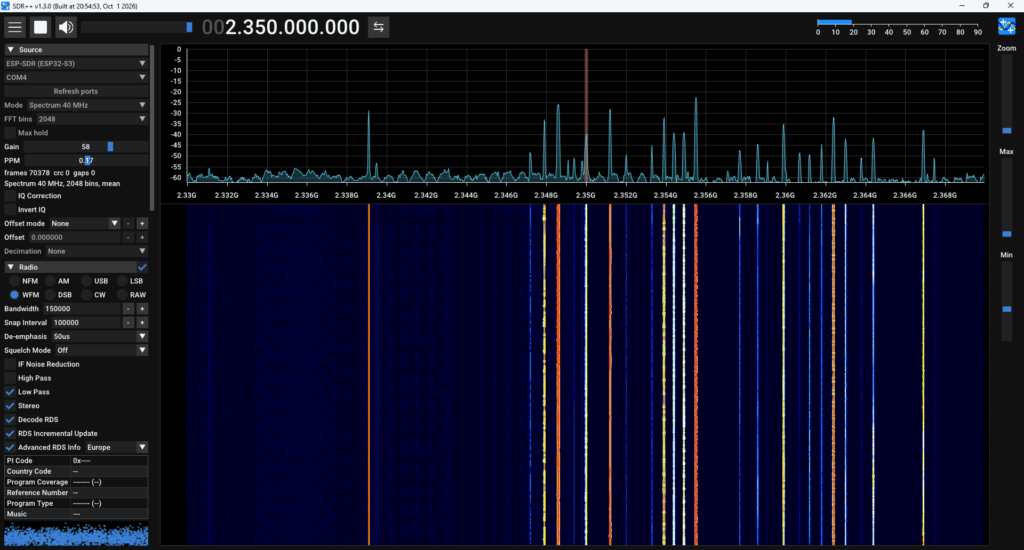Screen dimensions: 1024x550
Task: Click the Program Type row
Action: 76,503
